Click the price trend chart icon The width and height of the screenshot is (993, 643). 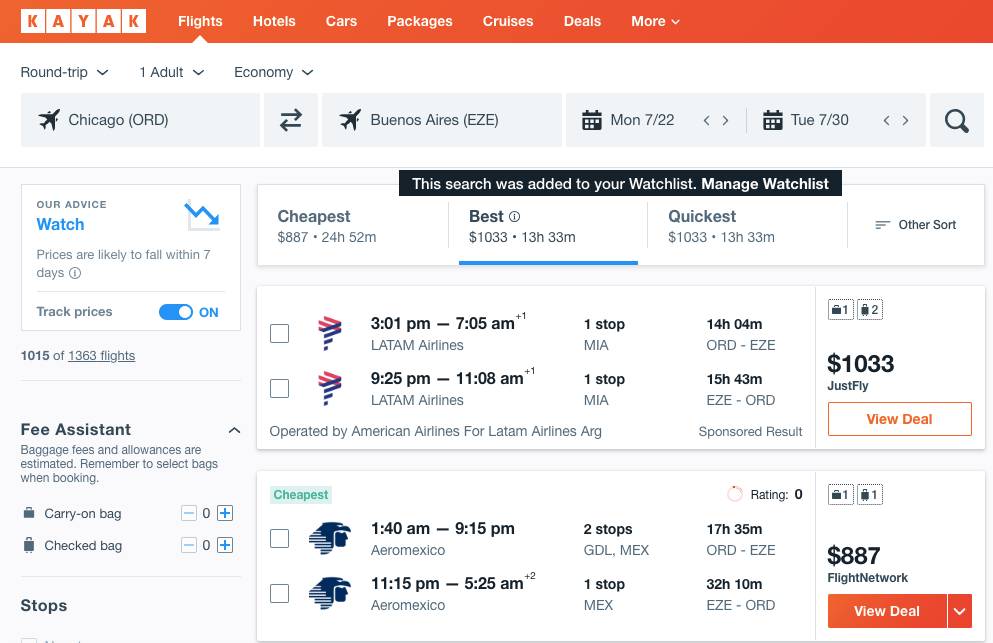(202, 215)
